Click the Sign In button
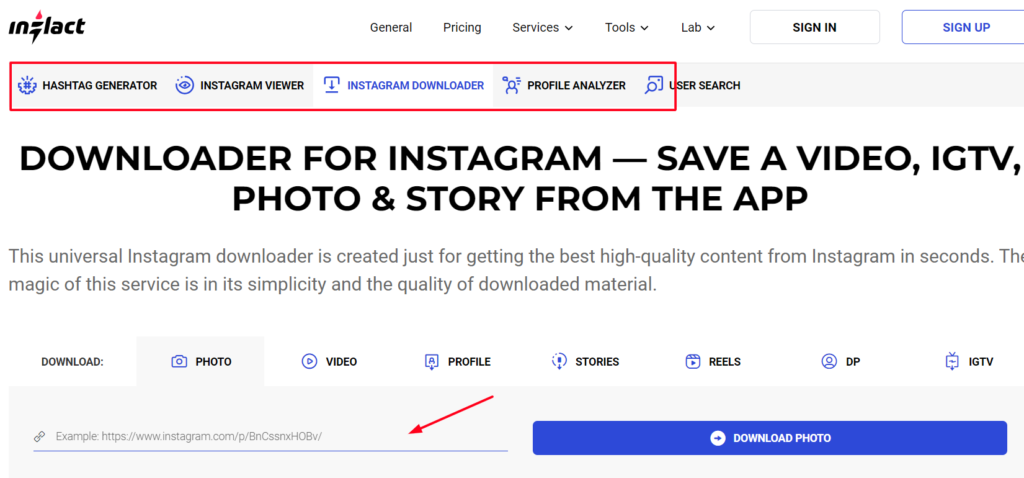The image size is (1024, 478). 814,28
